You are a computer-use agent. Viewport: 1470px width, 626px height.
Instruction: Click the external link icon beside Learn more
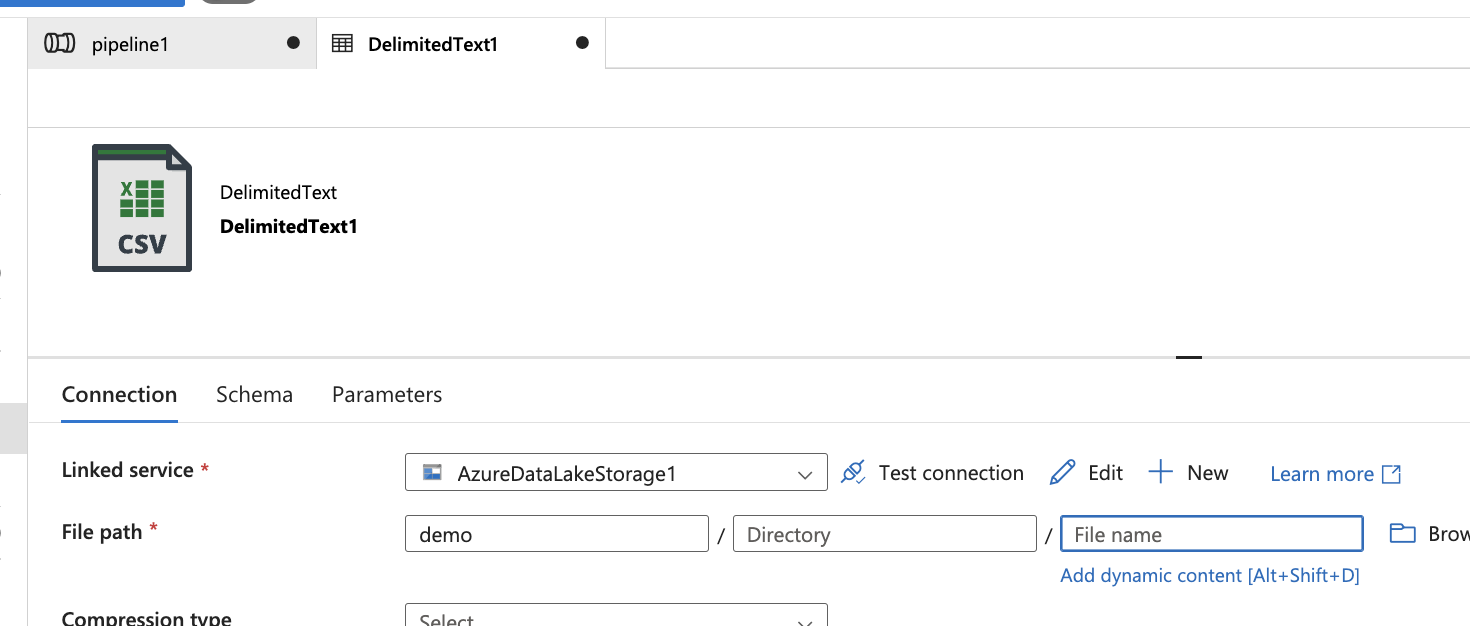1392,474
